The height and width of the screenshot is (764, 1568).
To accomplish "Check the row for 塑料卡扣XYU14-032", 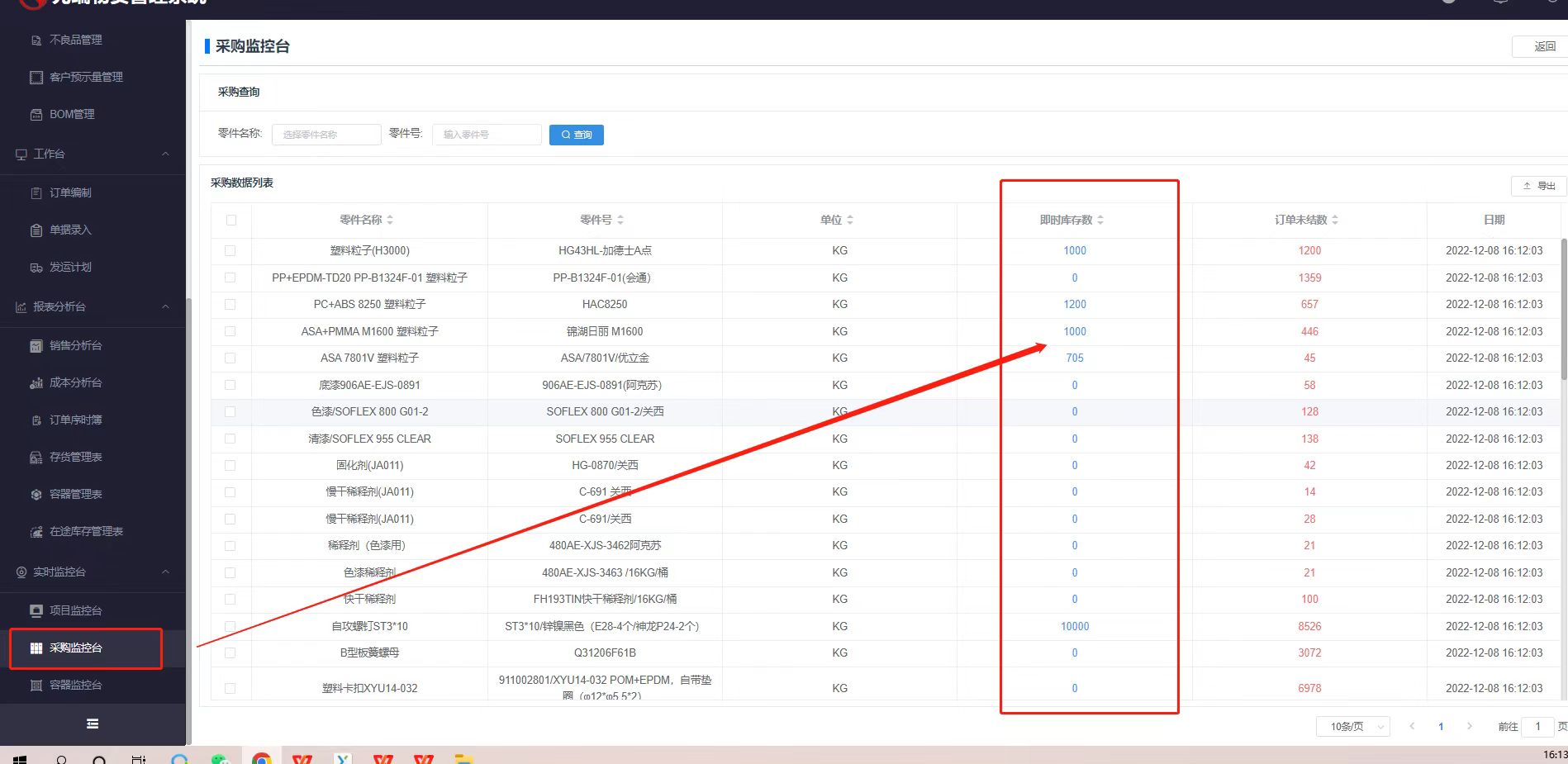I will 230,688.
